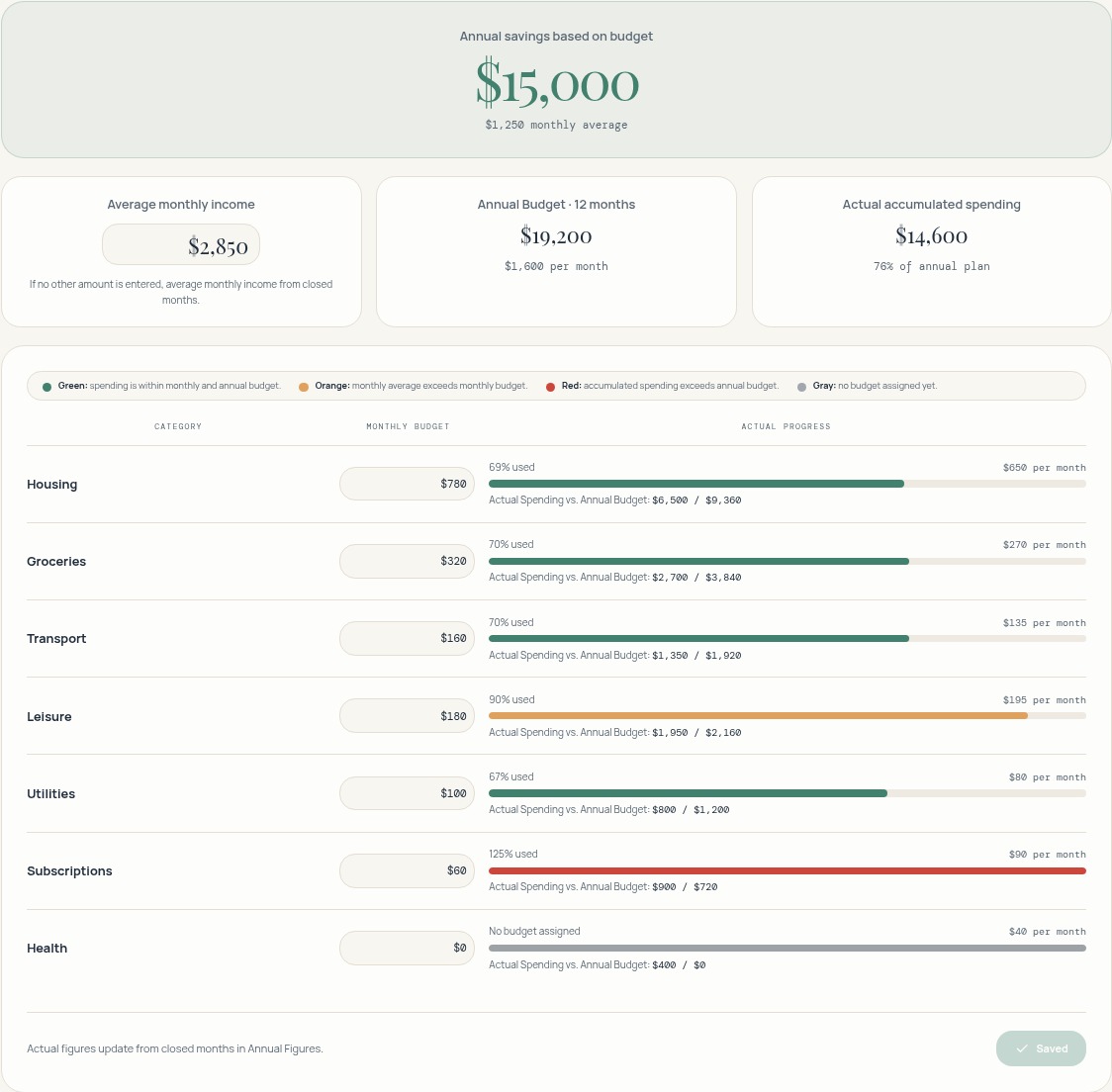Edit the Average monthly income field
The height and width of the screenshot is (1092, 1112).
tap(181, 244)
